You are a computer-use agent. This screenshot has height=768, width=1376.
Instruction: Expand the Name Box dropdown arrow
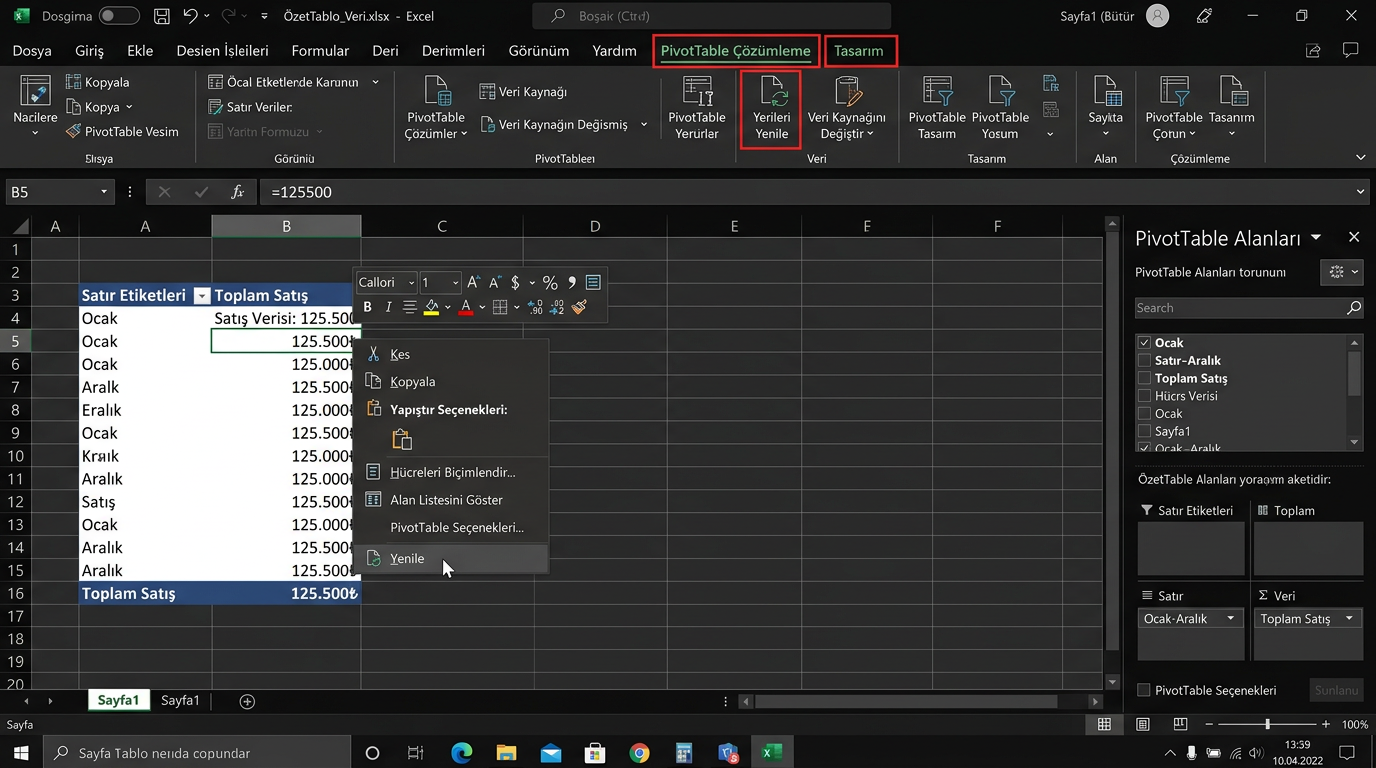(x=103, y=192)
